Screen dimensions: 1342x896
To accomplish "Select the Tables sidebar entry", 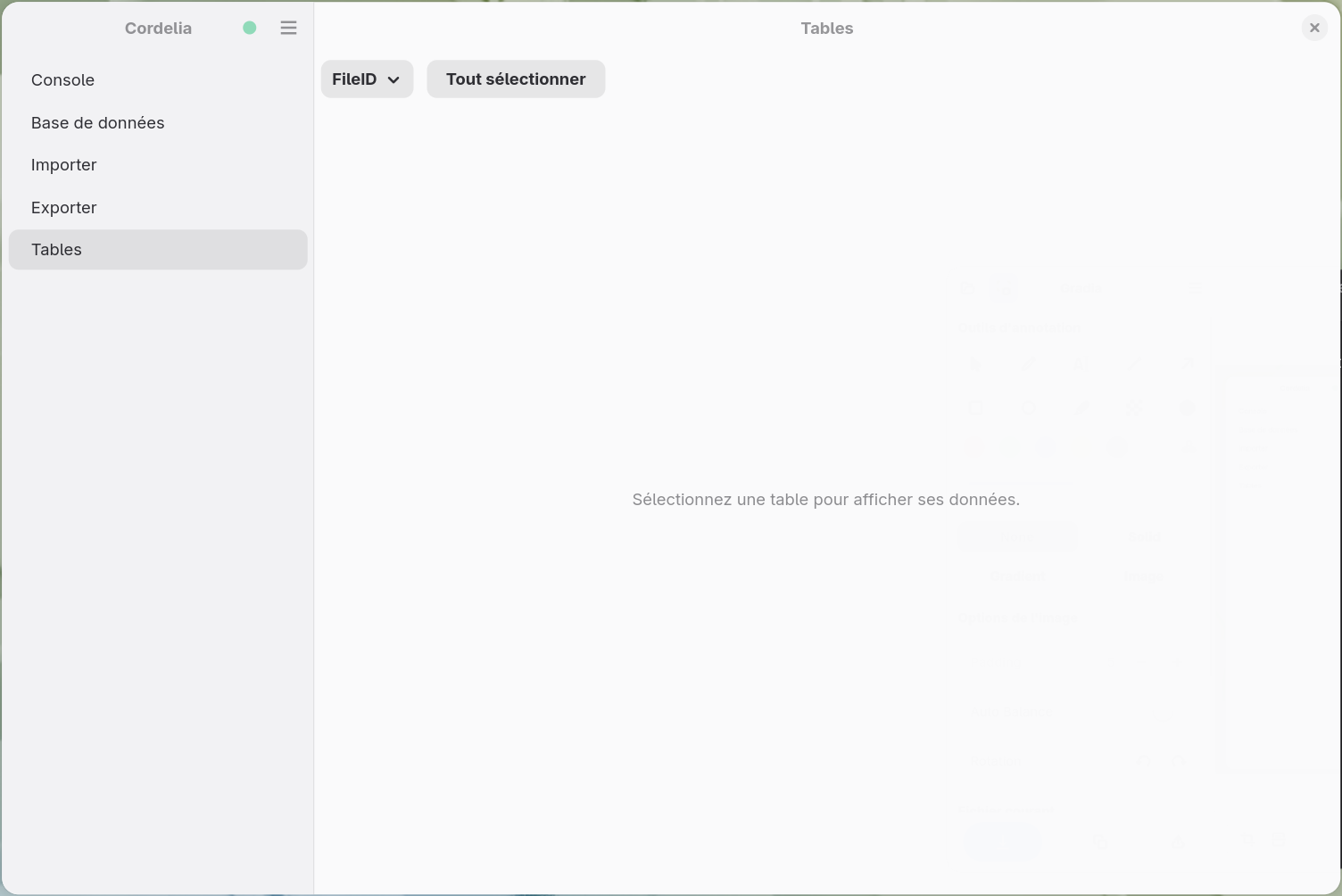I will [x=158, y=250].
